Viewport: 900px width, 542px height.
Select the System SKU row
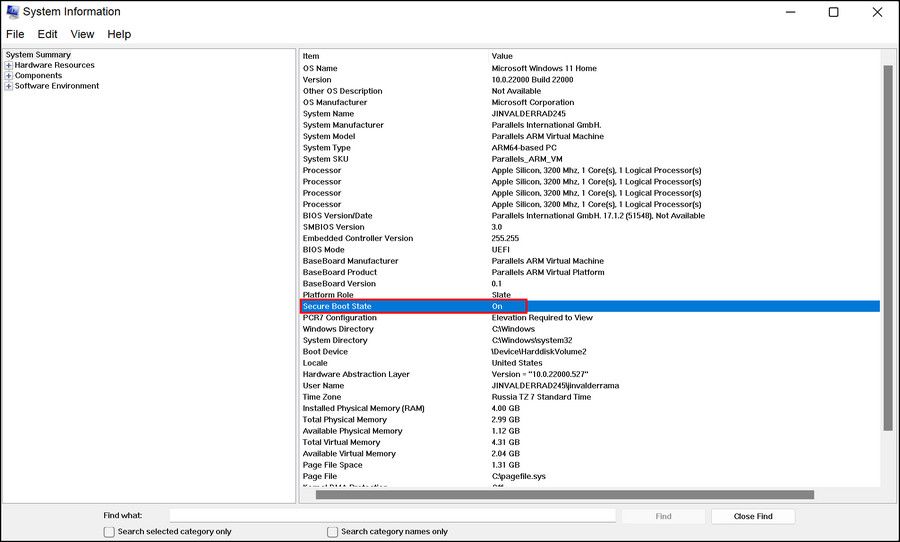pyautogui.click(x=590, y=159)
